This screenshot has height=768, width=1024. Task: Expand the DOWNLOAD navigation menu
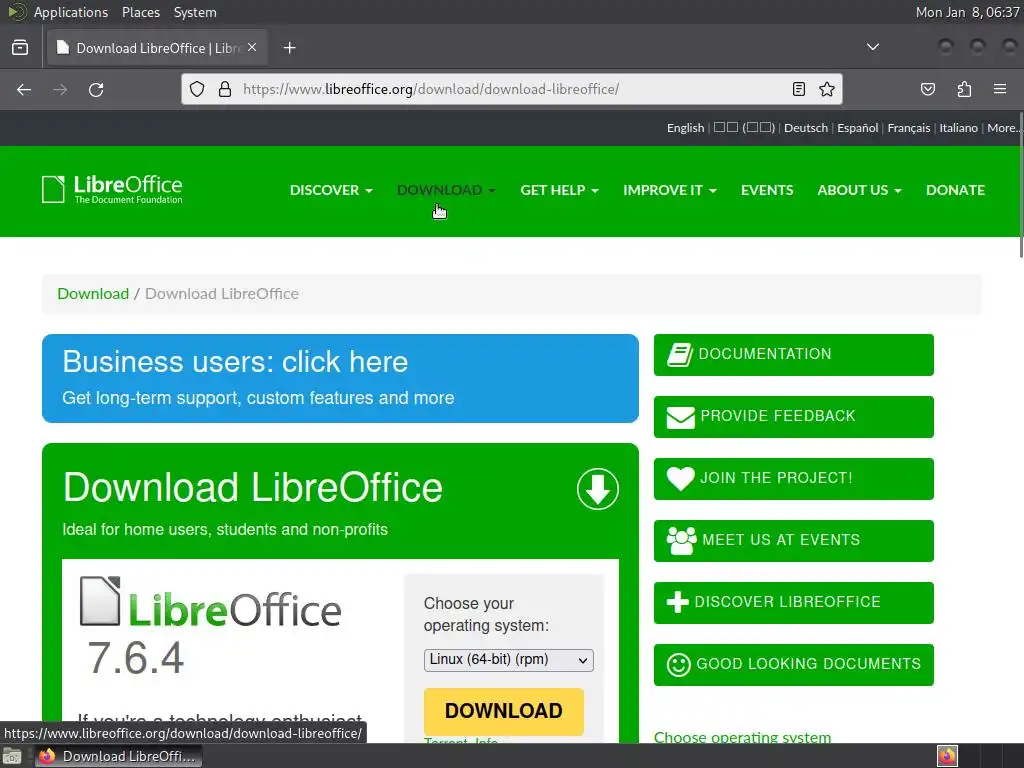446,190
